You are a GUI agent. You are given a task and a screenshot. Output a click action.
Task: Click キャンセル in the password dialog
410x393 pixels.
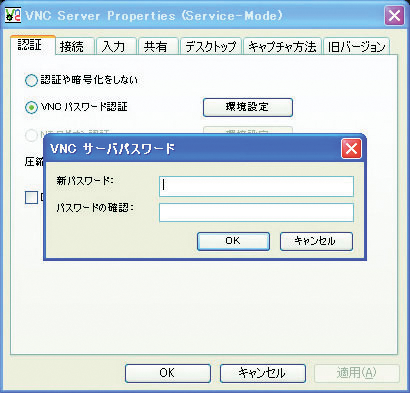pyautogui.click(x=316, y=241)
